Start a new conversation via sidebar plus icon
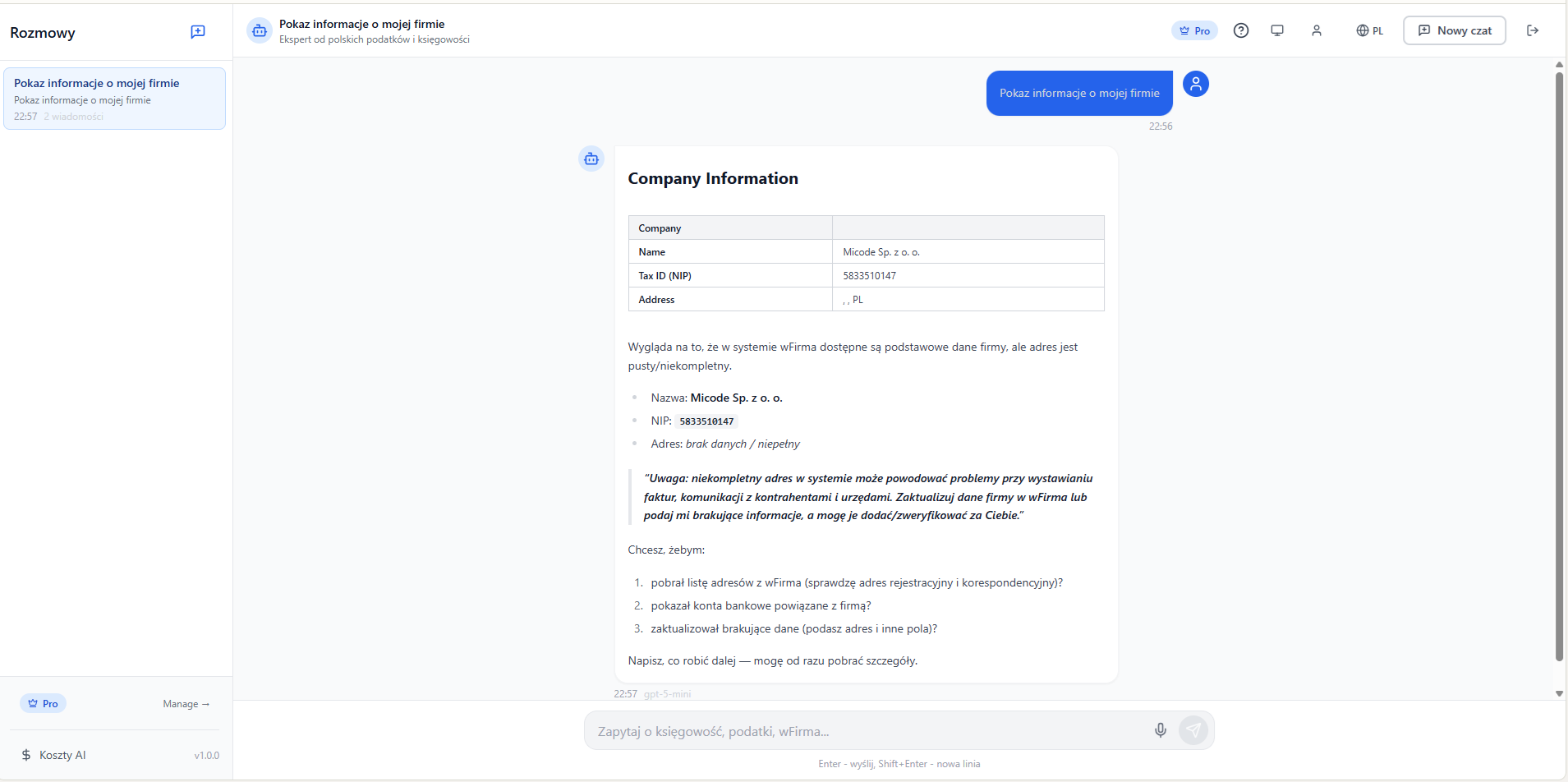 [x=198, y=32]
